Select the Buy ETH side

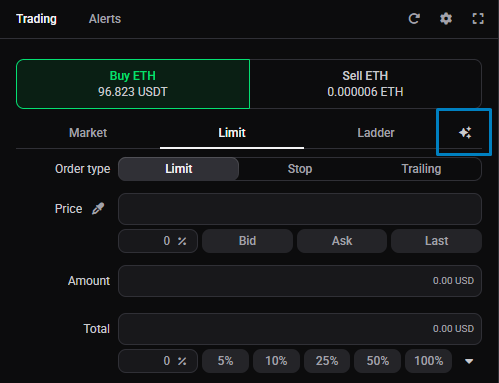point(133,84)
